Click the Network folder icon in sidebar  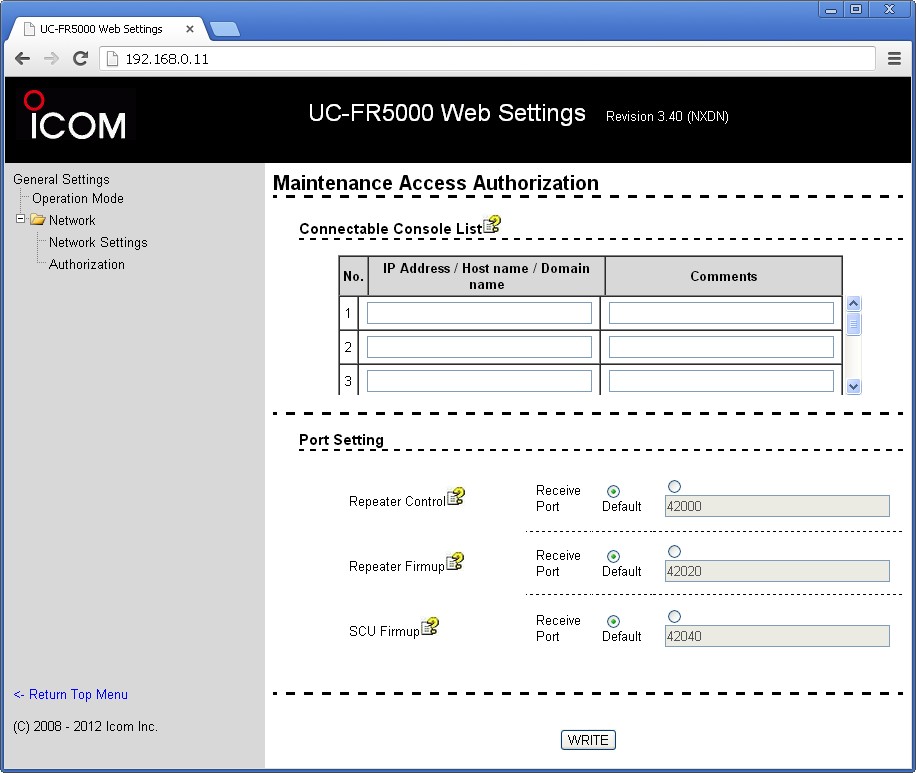click(37, 220)
